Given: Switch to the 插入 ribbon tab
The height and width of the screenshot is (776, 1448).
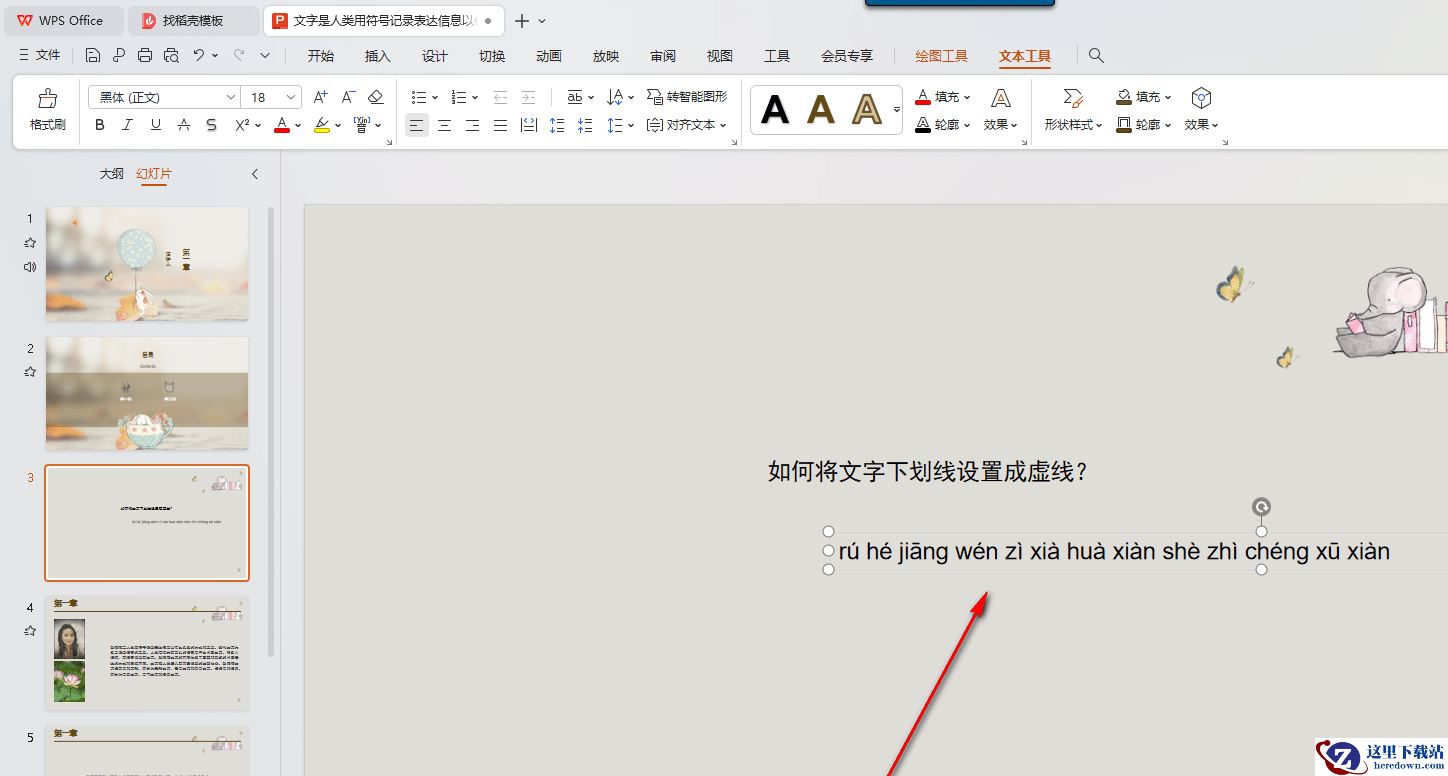Looking at the screenshot, I should pyautogui.click(x=378, y=56).
